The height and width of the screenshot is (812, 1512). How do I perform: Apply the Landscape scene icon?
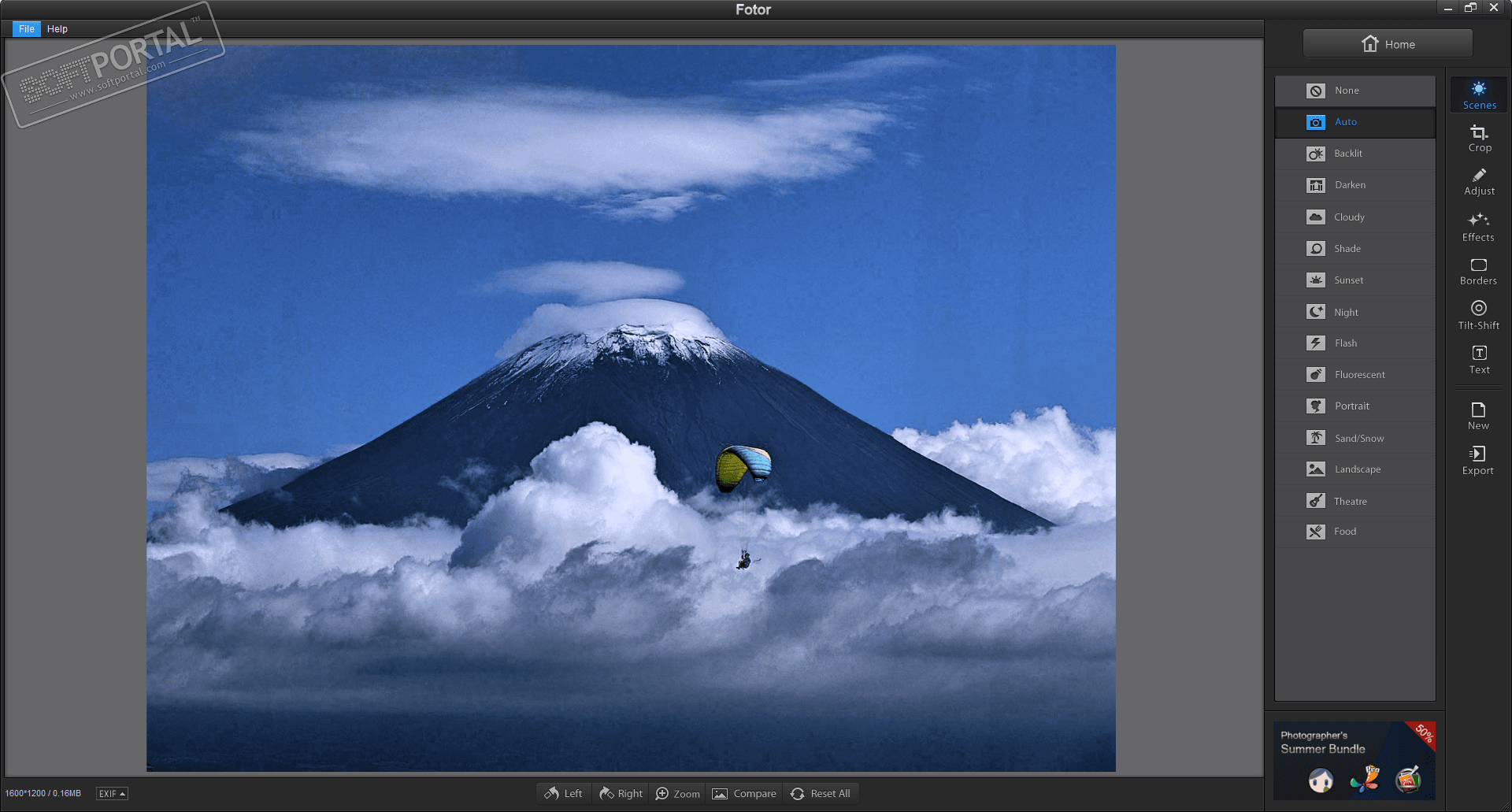click(x=1316, y=469)
